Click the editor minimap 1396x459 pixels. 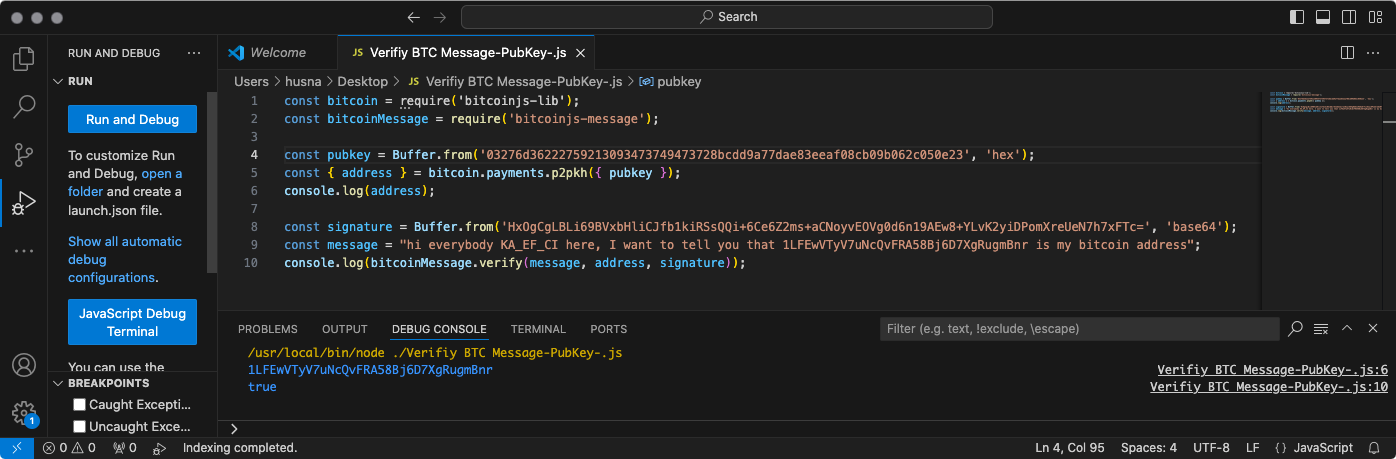pyautogui.click(x=1322, y=200)
